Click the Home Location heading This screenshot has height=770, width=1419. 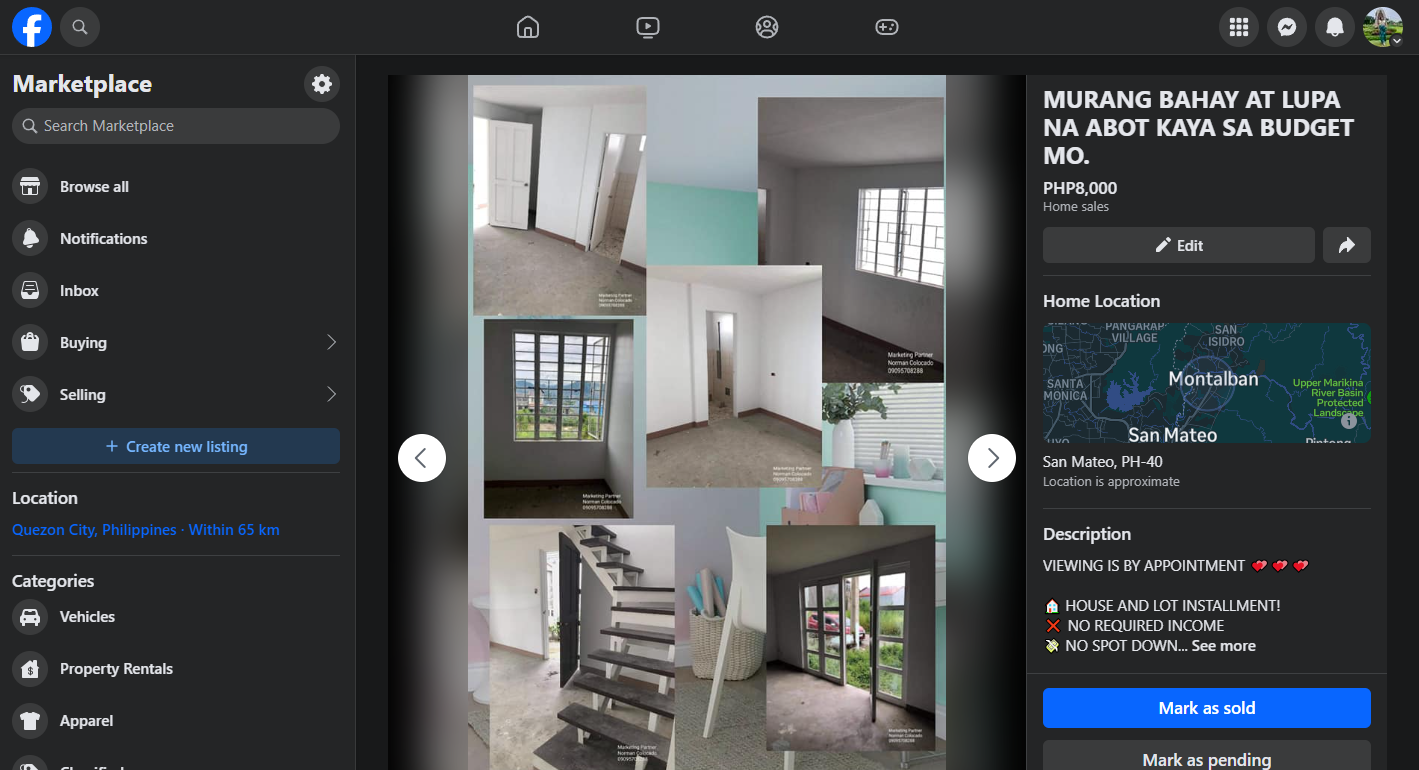point(1102,301)
